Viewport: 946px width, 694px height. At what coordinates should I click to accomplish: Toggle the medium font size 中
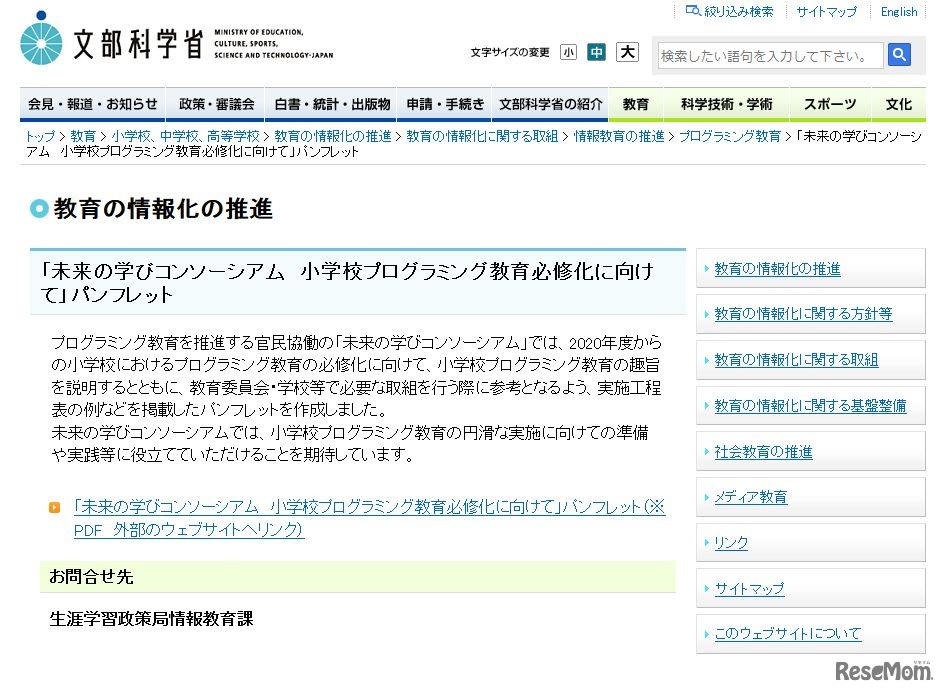tap(596, 53)
